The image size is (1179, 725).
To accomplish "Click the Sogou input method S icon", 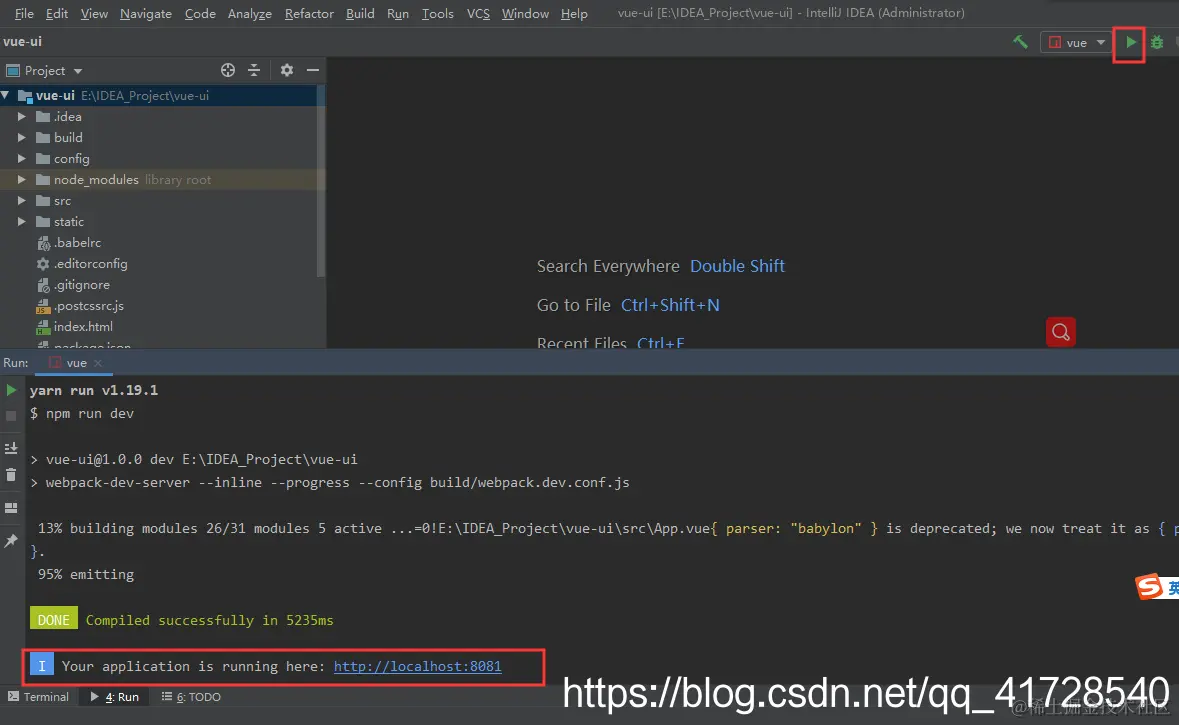I will (1150, 586).
